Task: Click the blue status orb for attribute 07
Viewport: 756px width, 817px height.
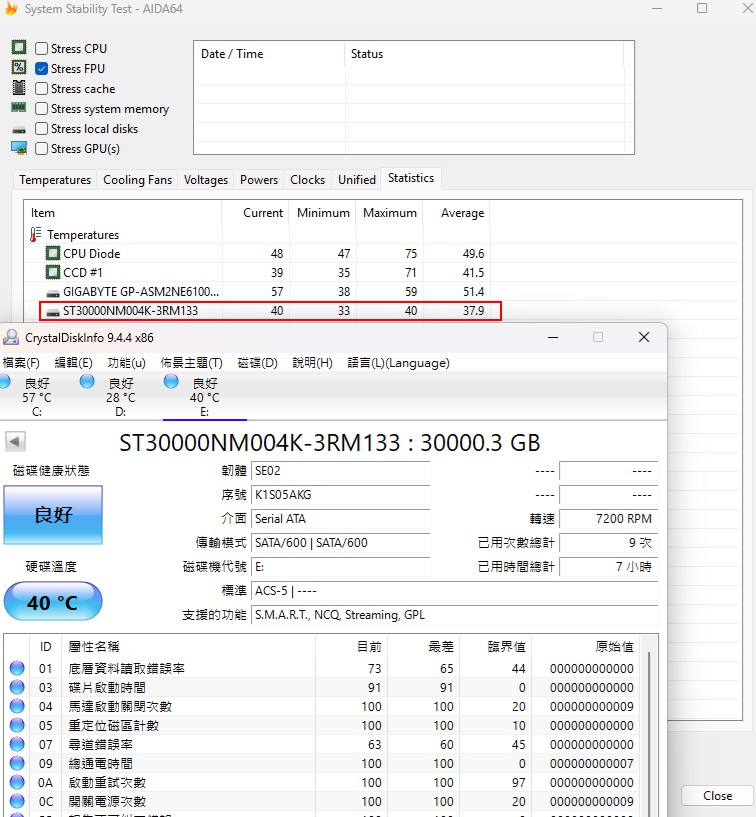Action: point(17,744)
